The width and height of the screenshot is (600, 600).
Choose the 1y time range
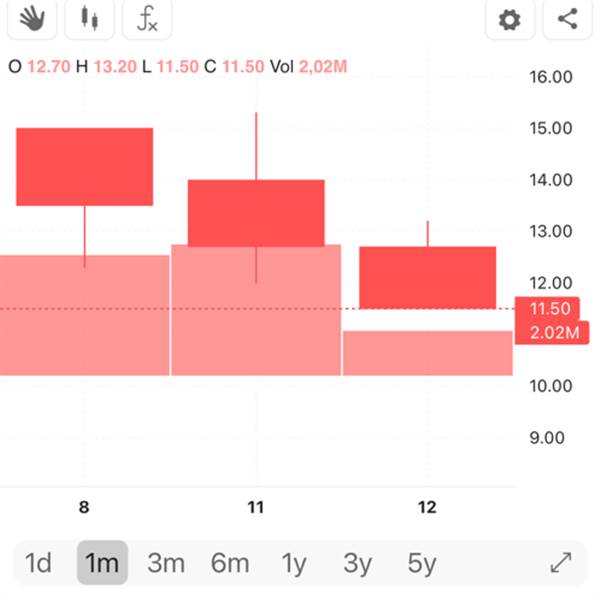point(294,563)
